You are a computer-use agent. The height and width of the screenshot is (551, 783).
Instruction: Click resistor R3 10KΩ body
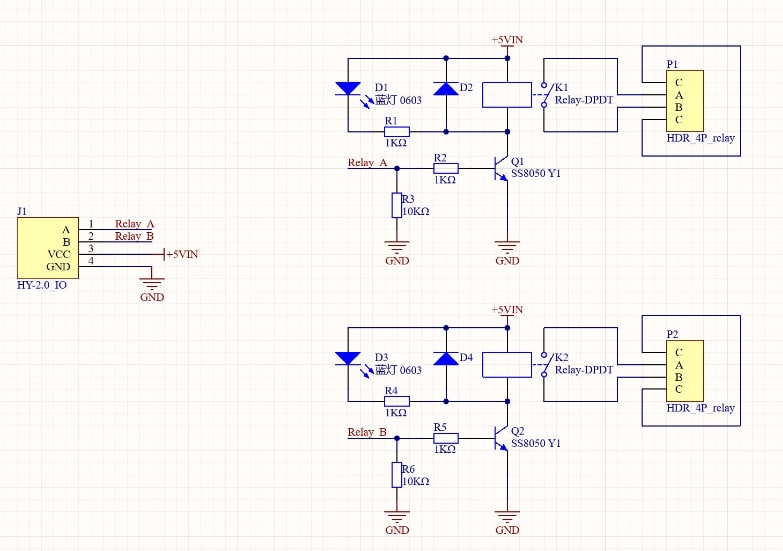click(397, 206)
